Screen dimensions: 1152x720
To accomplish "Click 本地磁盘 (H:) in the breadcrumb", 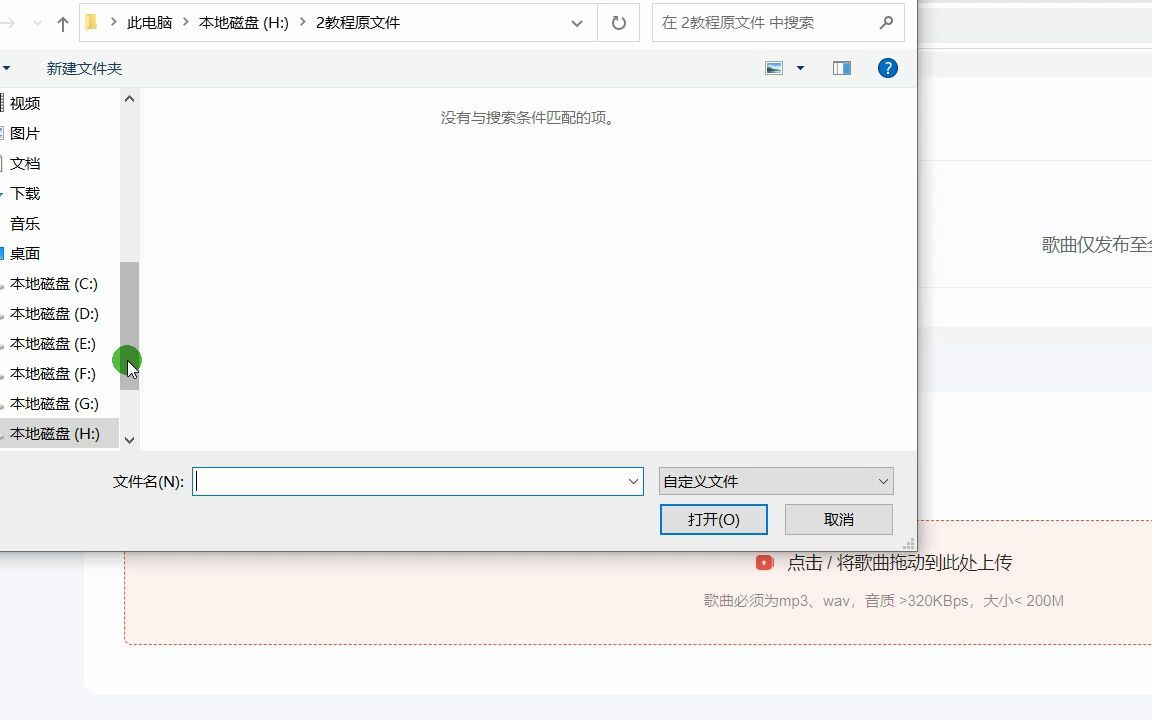I will 243,22.
